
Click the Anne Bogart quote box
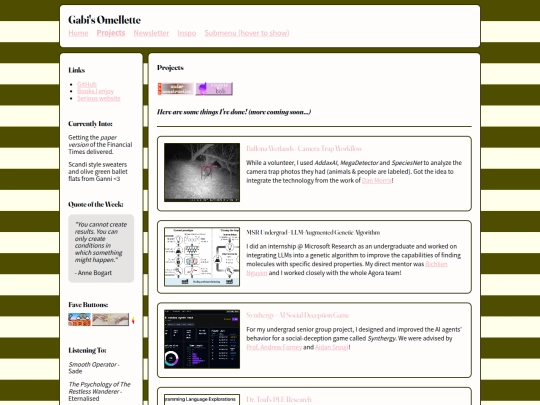[x=101, y=248]
